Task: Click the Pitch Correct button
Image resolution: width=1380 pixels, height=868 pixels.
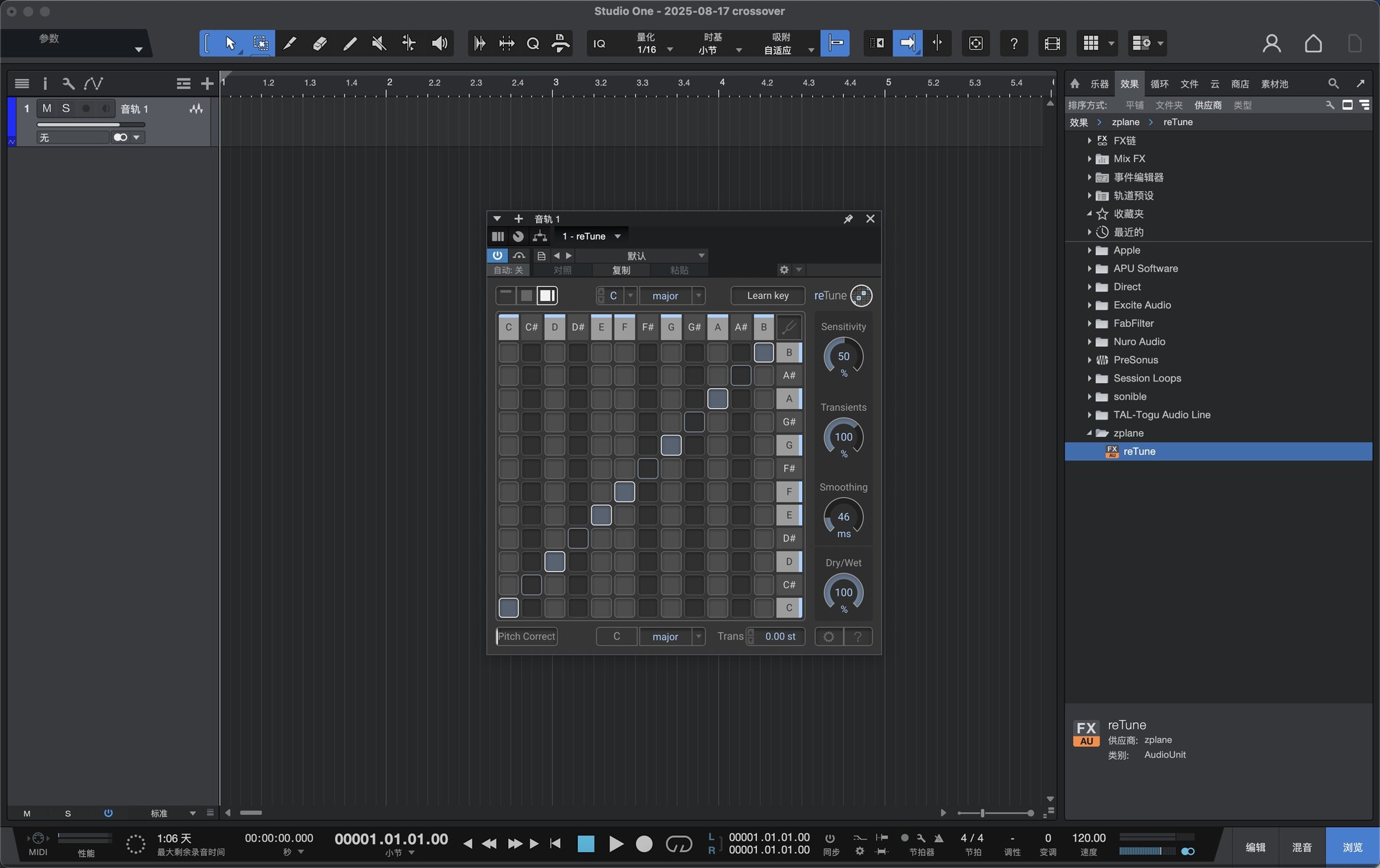Action: coord(526,637)
